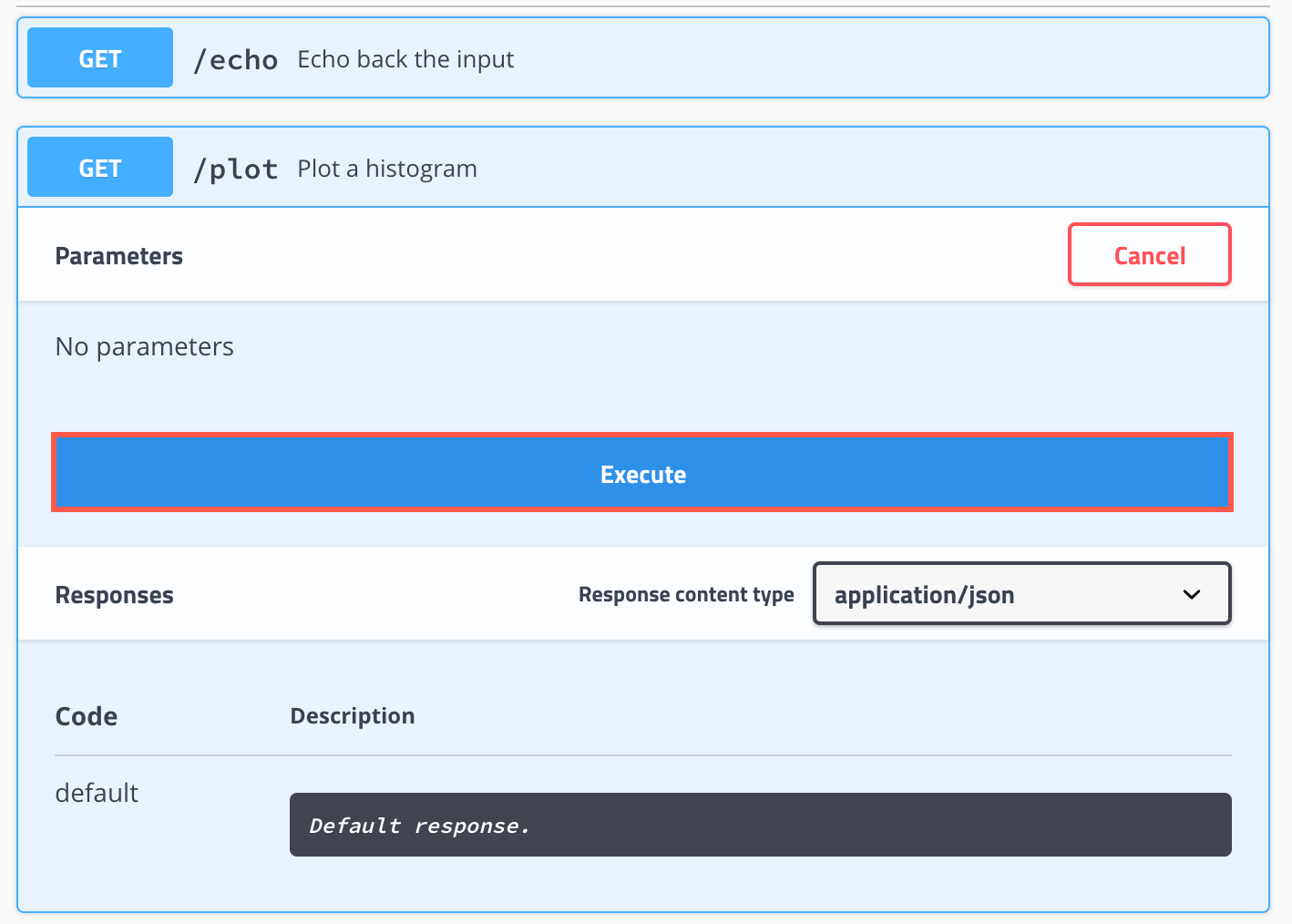Click the Description column header
The width and height of the screenshot is (1292, 924).
pos(352,715)
